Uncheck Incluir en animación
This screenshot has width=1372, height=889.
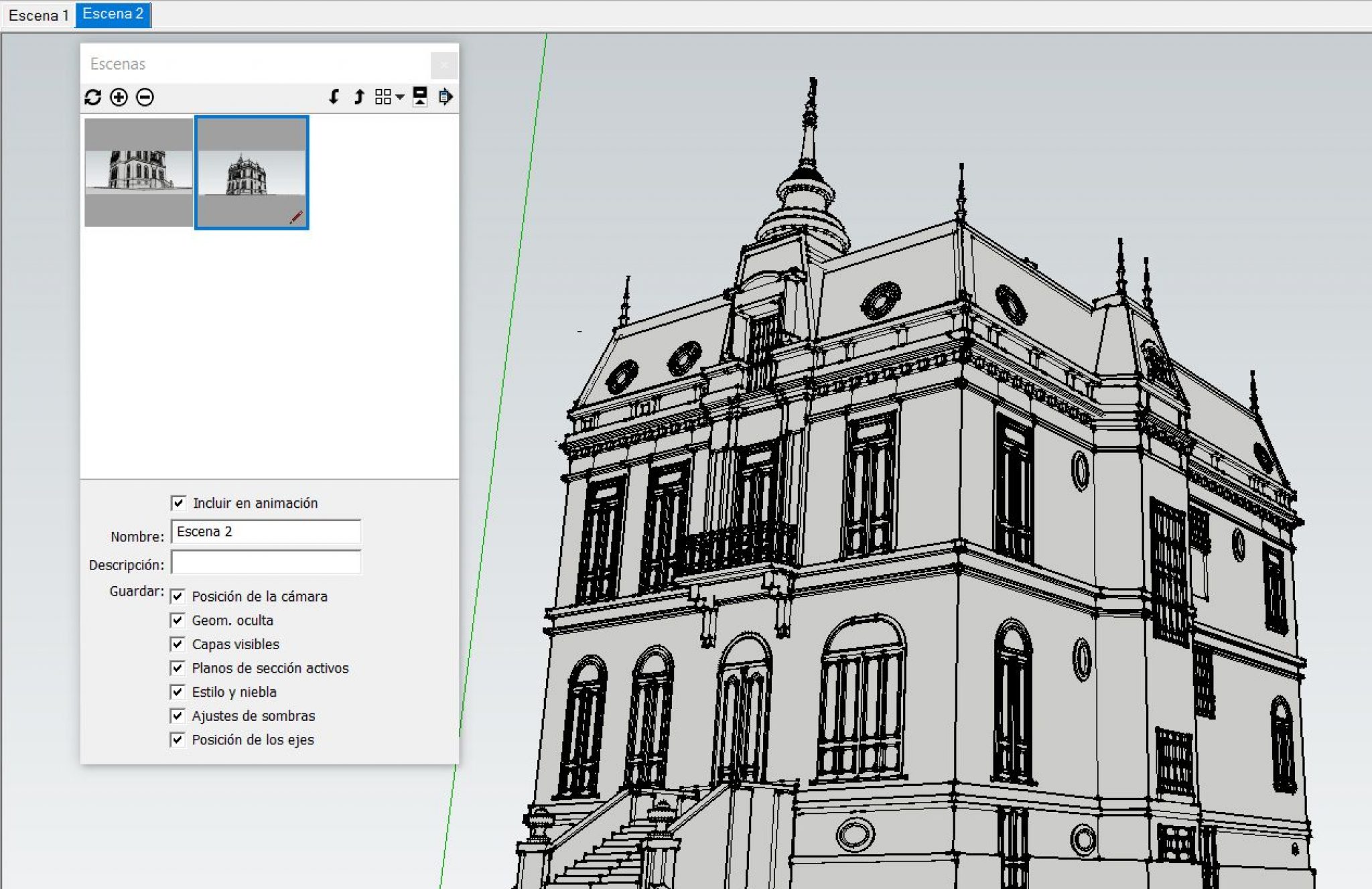(x=178, y=503)
